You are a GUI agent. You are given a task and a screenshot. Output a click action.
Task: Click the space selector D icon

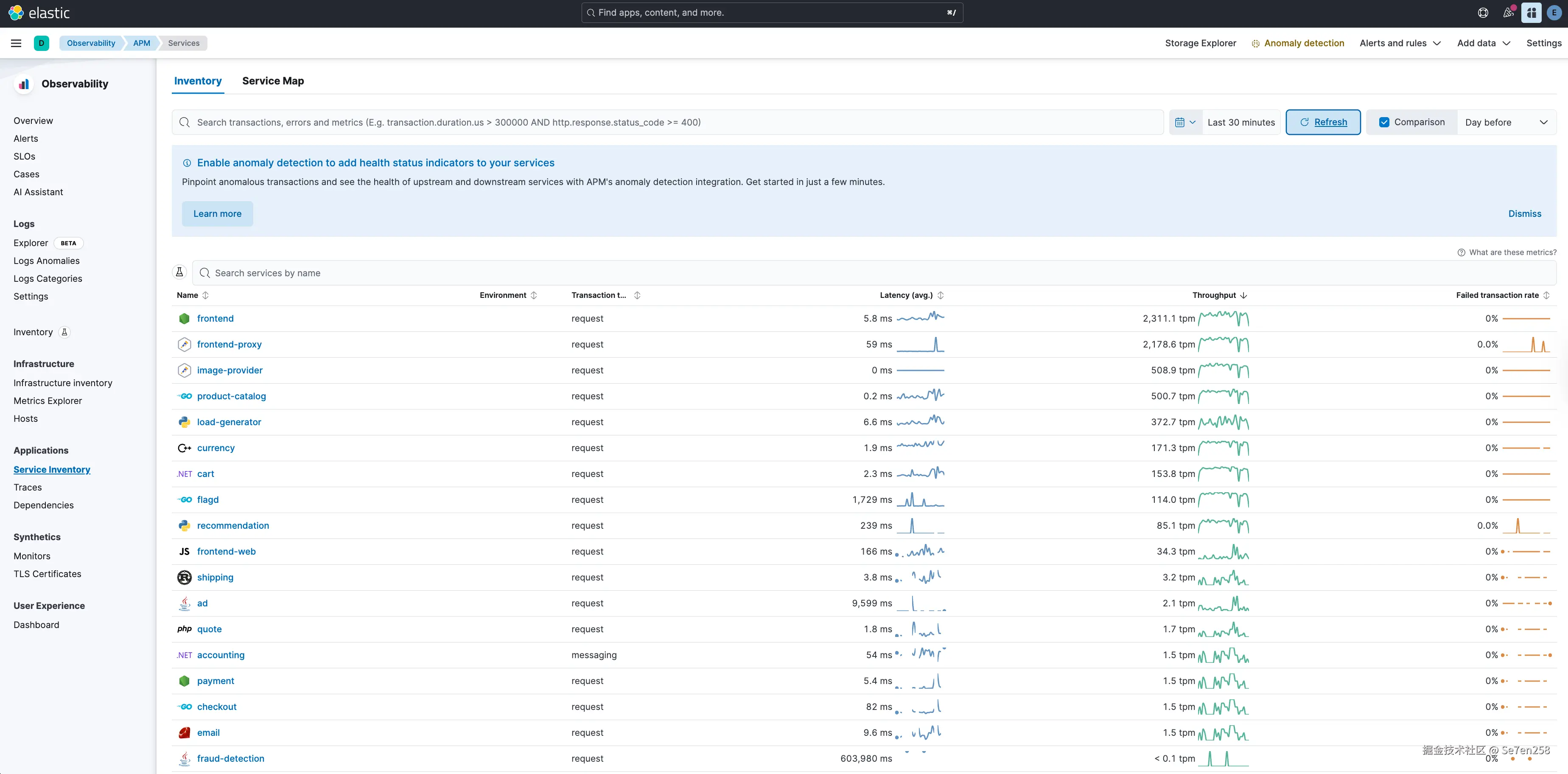click(42, 43)
